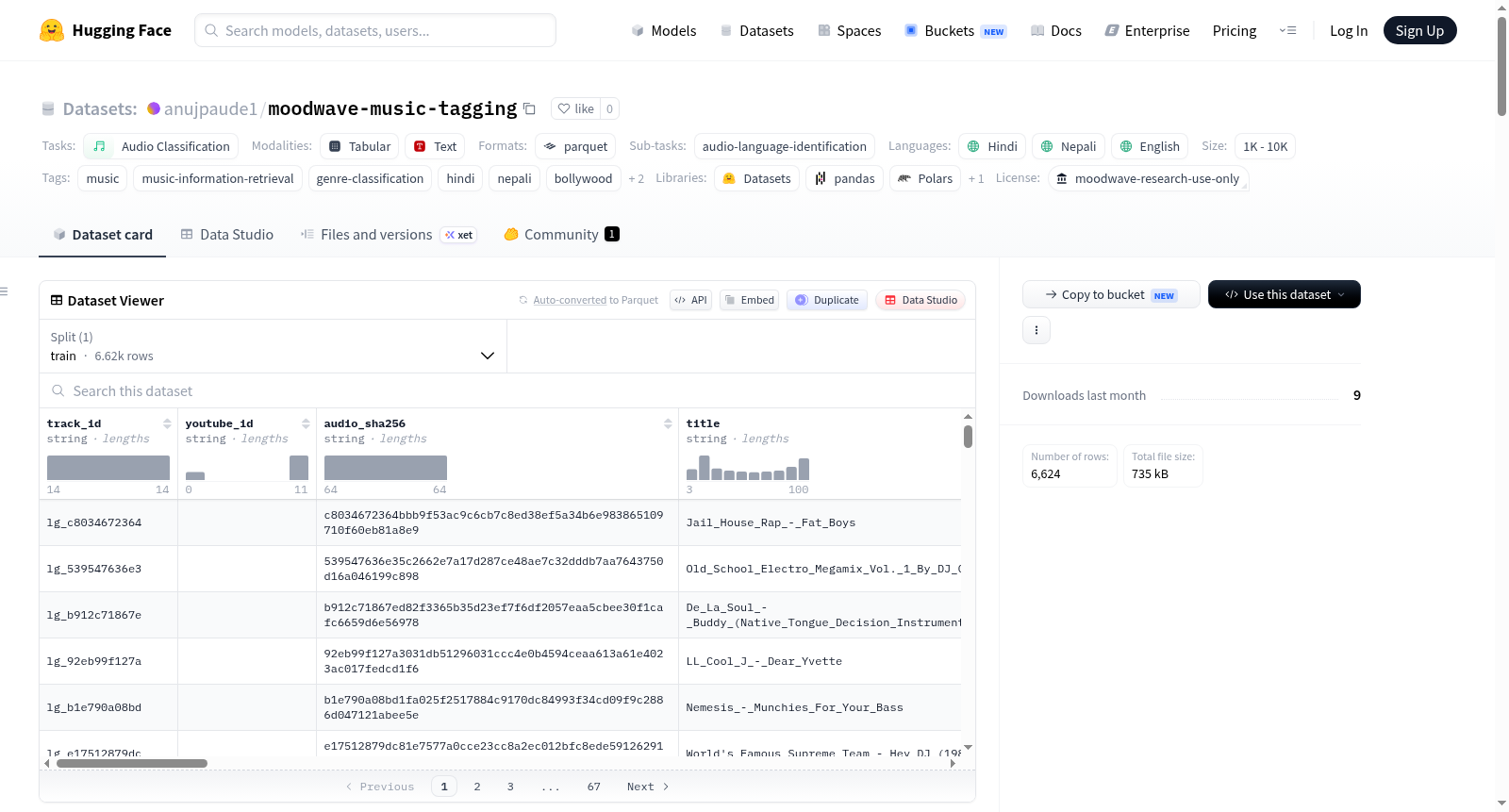
Task: Open Data Studio from viewer header
Action: [x=920, y=300]
